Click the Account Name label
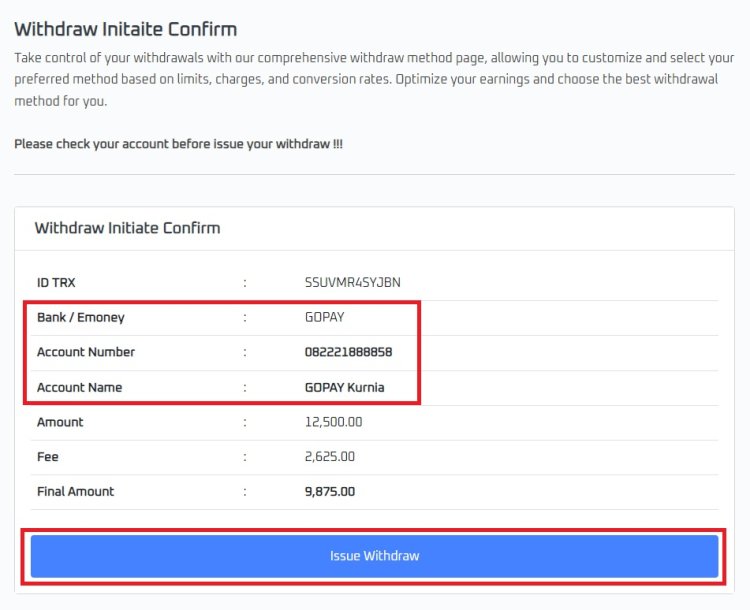Screen dimensions: 750x610 click(79, 387)
